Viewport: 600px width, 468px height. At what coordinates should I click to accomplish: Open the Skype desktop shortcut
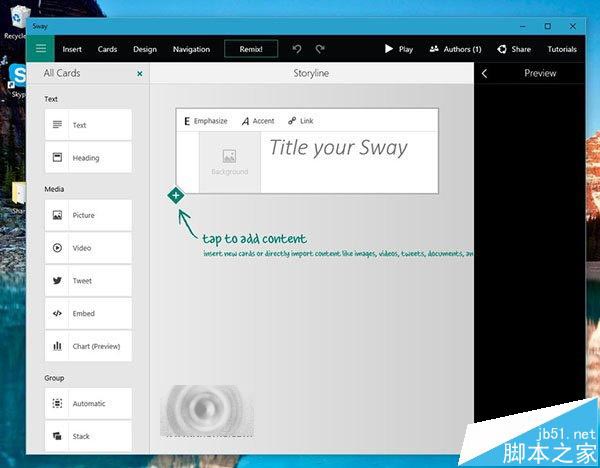pyautogui.click(x=18, y=80)
